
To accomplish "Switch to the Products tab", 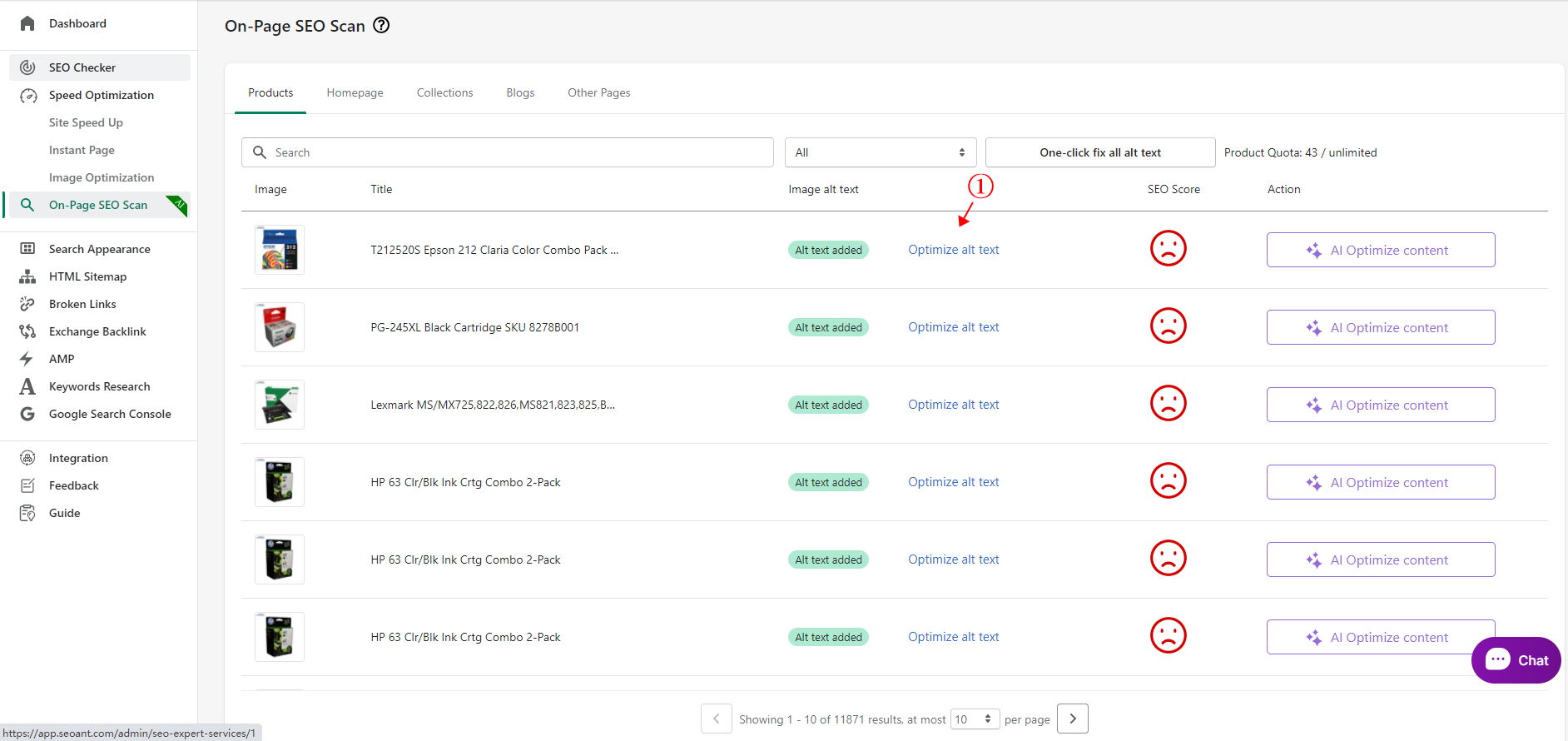I will 270,92.
